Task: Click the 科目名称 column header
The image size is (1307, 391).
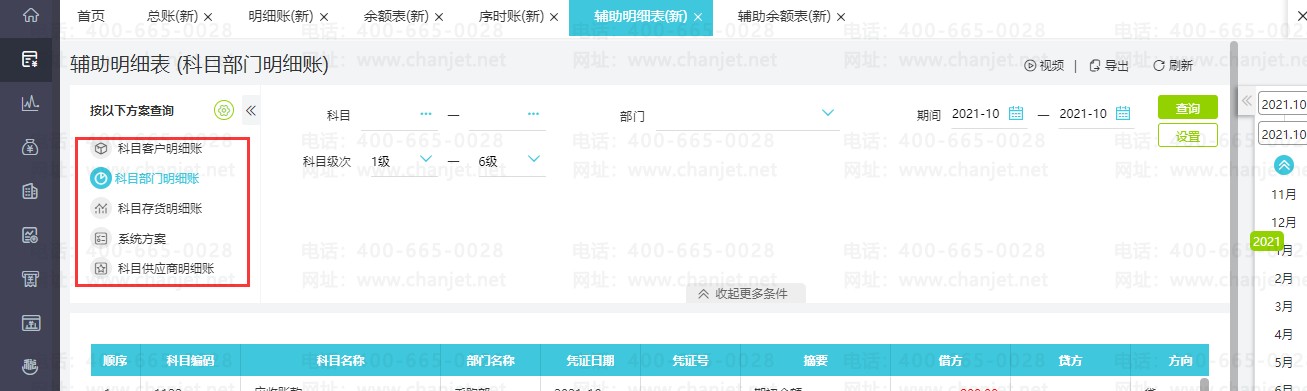Action: coord(340,360)
